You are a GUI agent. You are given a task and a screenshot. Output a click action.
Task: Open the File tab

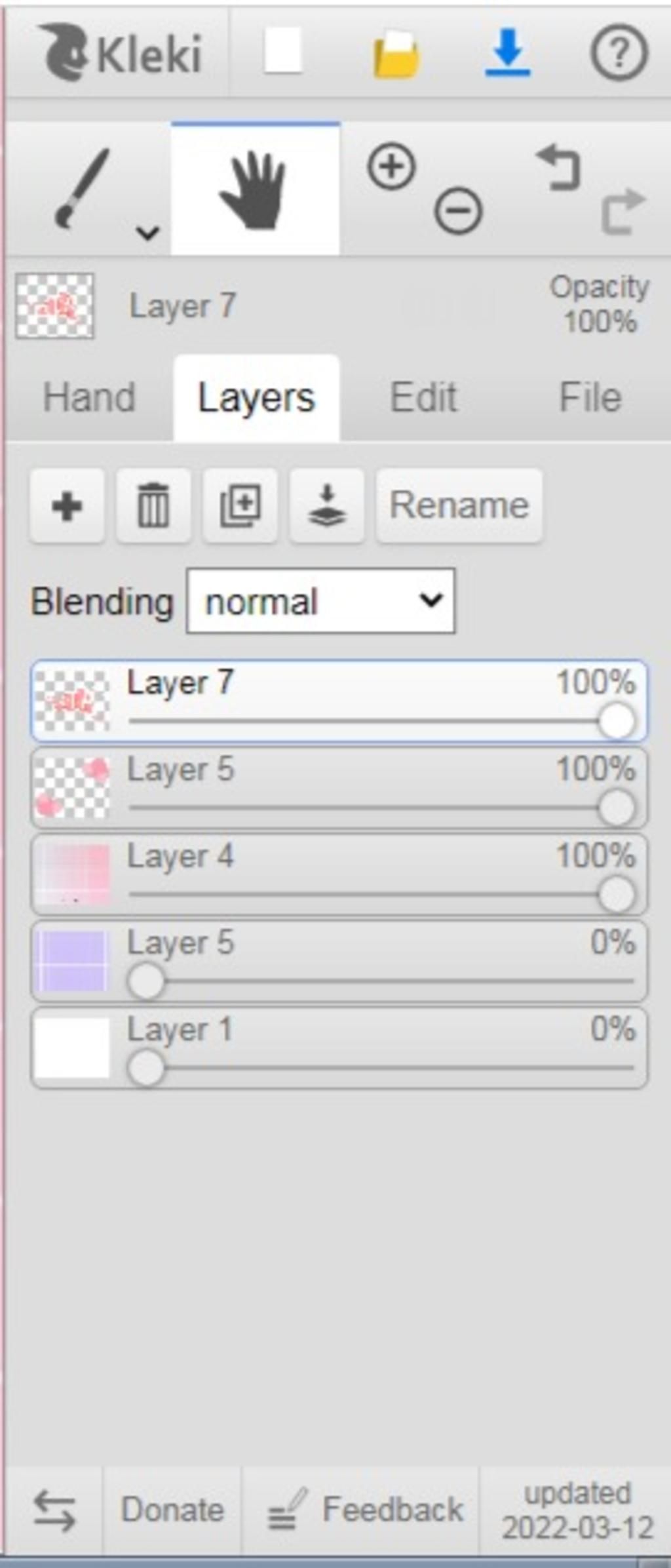(590, 397)
